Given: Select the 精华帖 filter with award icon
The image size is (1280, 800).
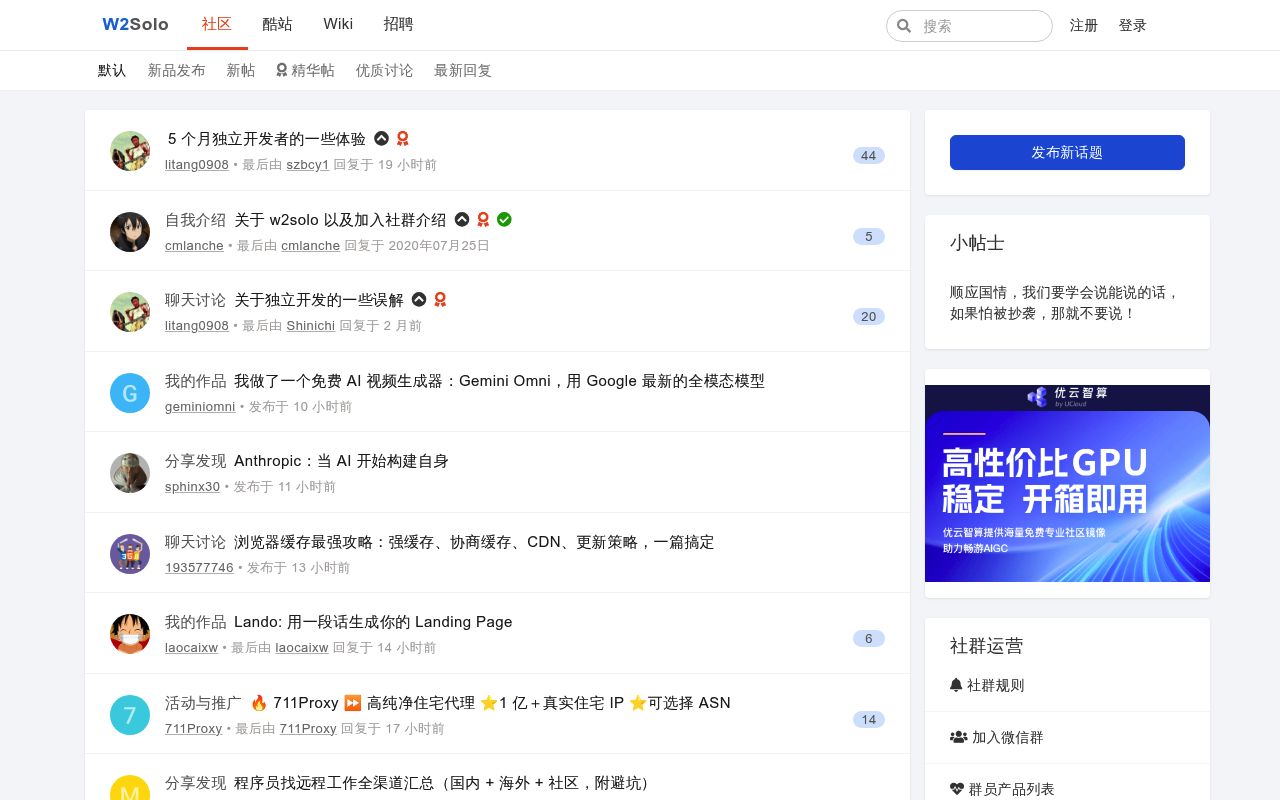Looking at the screenshot, I should [305, 70].
